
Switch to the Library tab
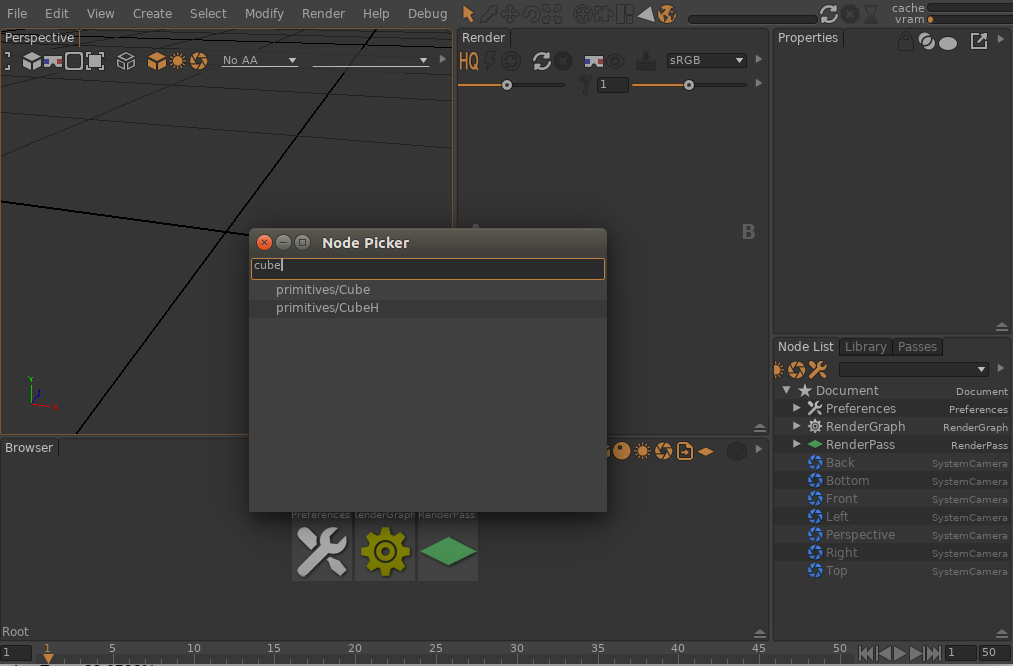[x=865, y=347]
